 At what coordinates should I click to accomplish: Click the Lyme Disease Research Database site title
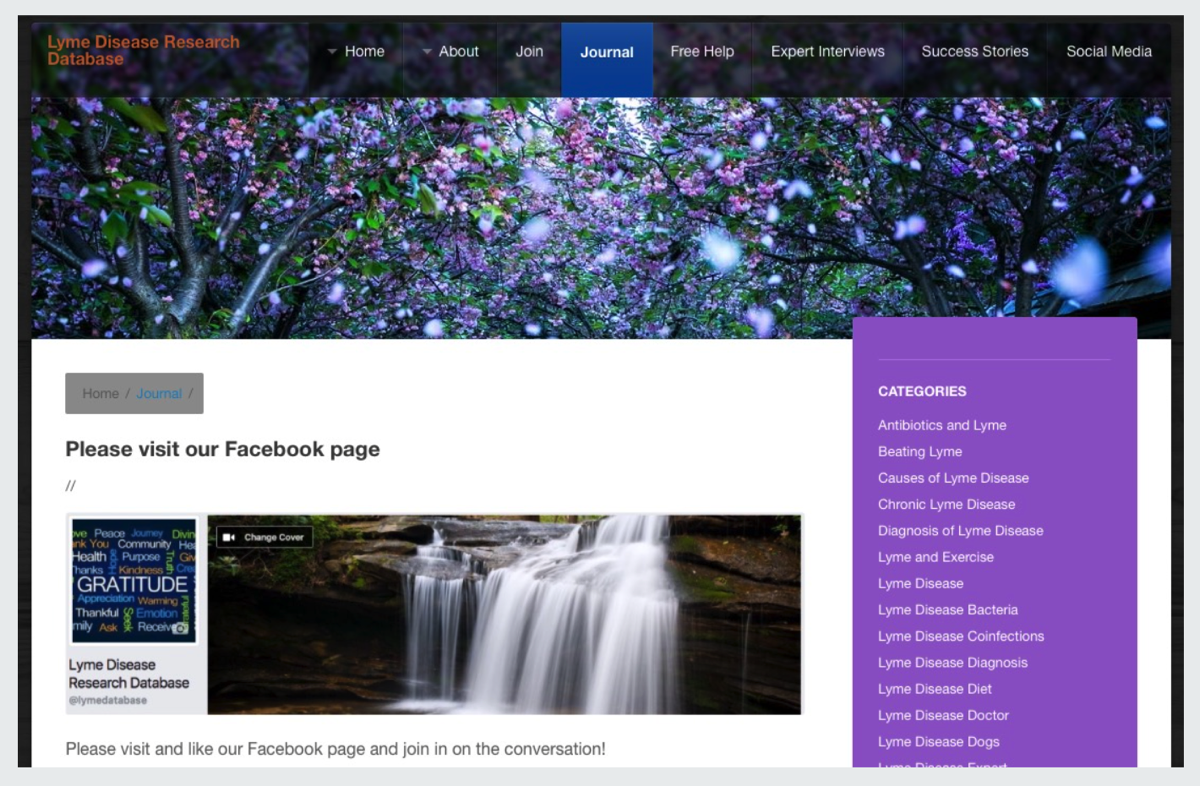click(143, 50)
